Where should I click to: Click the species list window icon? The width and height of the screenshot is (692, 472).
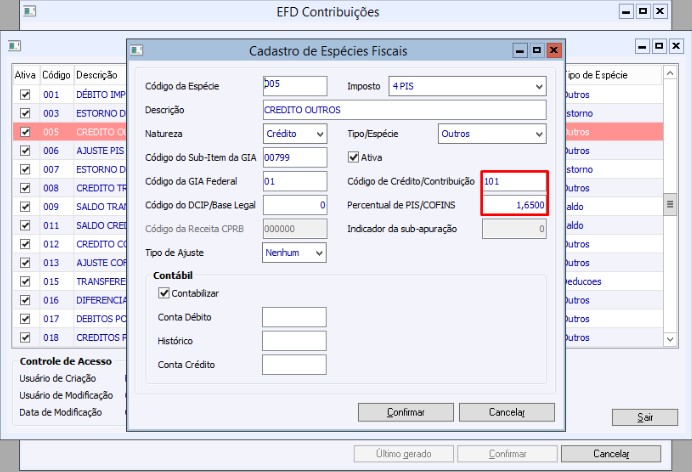click(15, 45)
